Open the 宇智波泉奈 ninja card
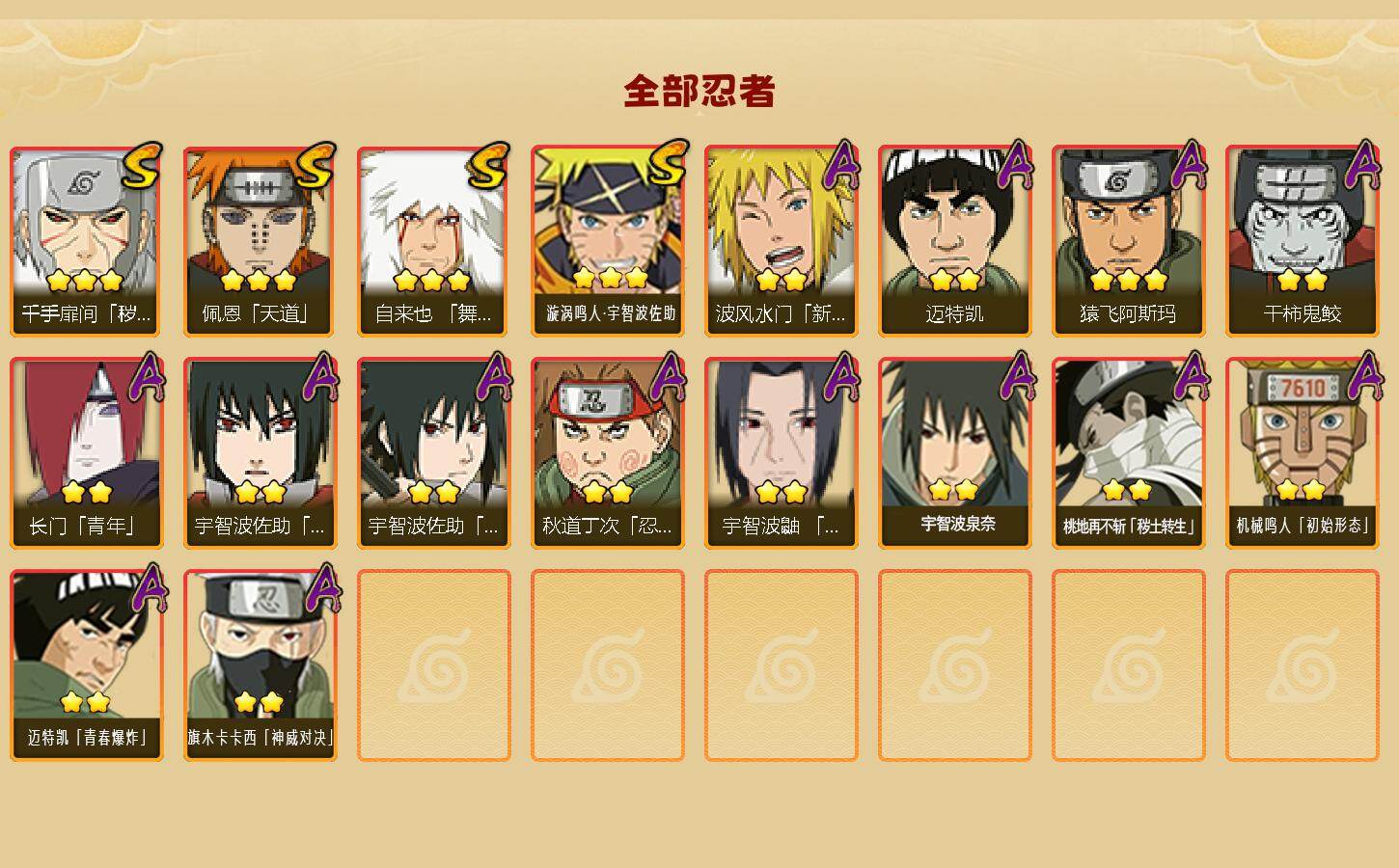 (x=954, y=453)
